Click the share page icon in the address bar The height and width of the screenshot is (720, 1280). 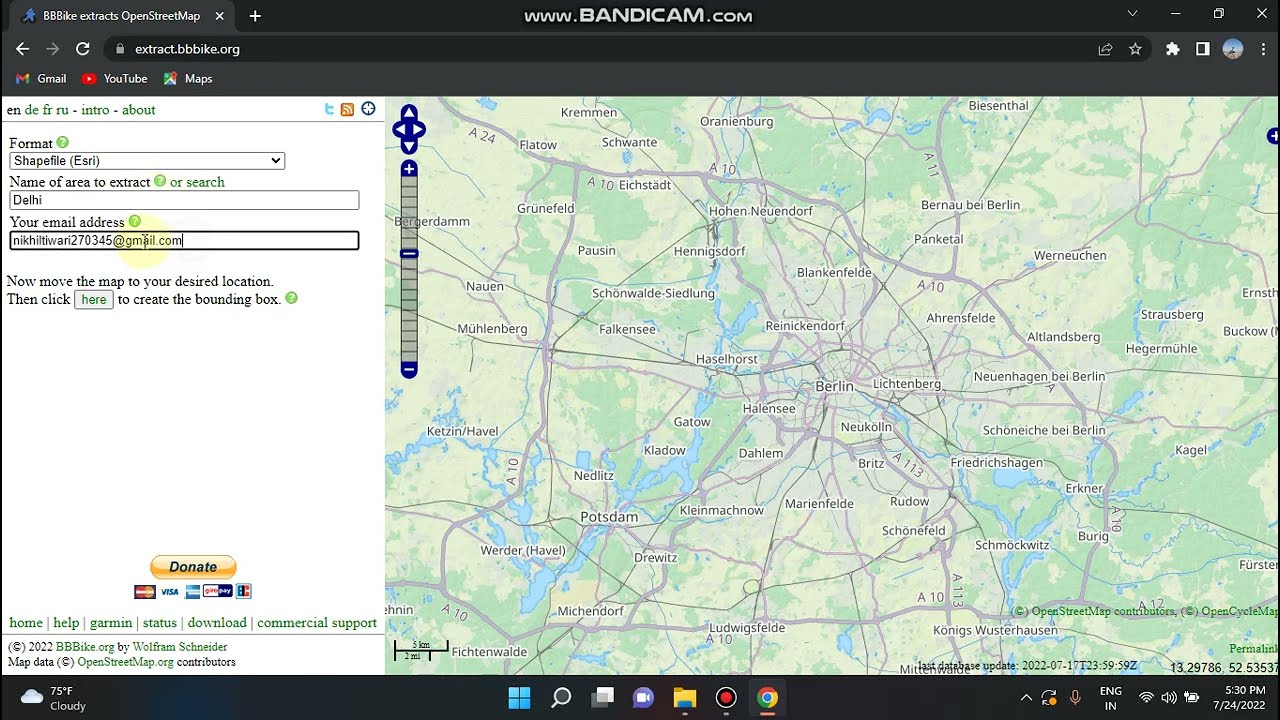click(1105, 48)
